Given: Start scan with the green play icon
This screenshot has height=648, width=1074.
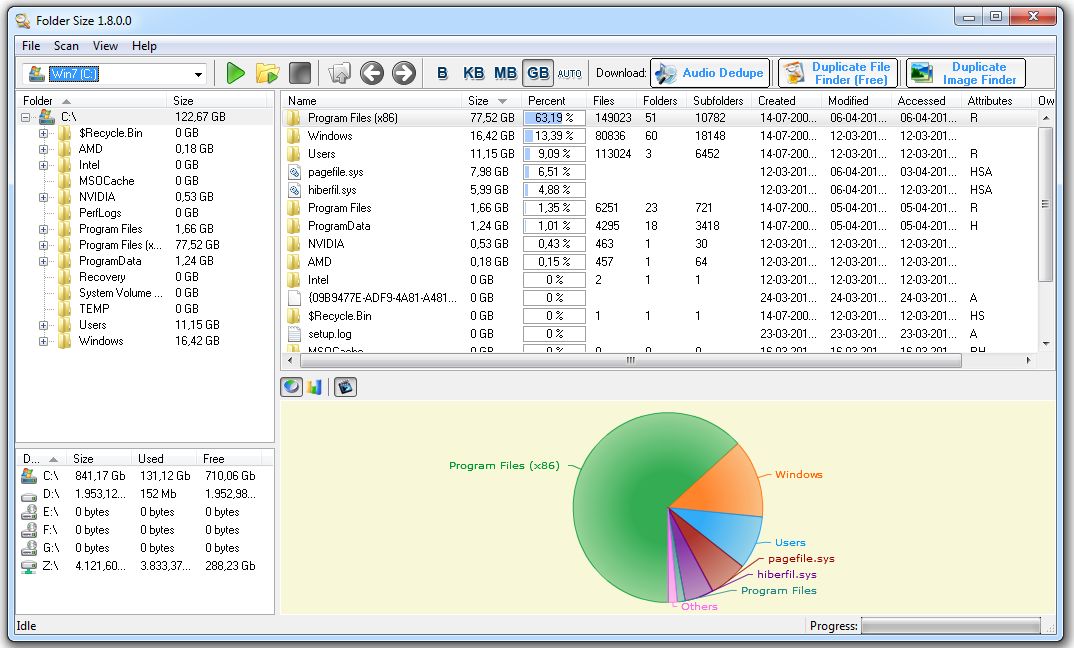Looking at the screenshot, I should (x=235, y=73).
